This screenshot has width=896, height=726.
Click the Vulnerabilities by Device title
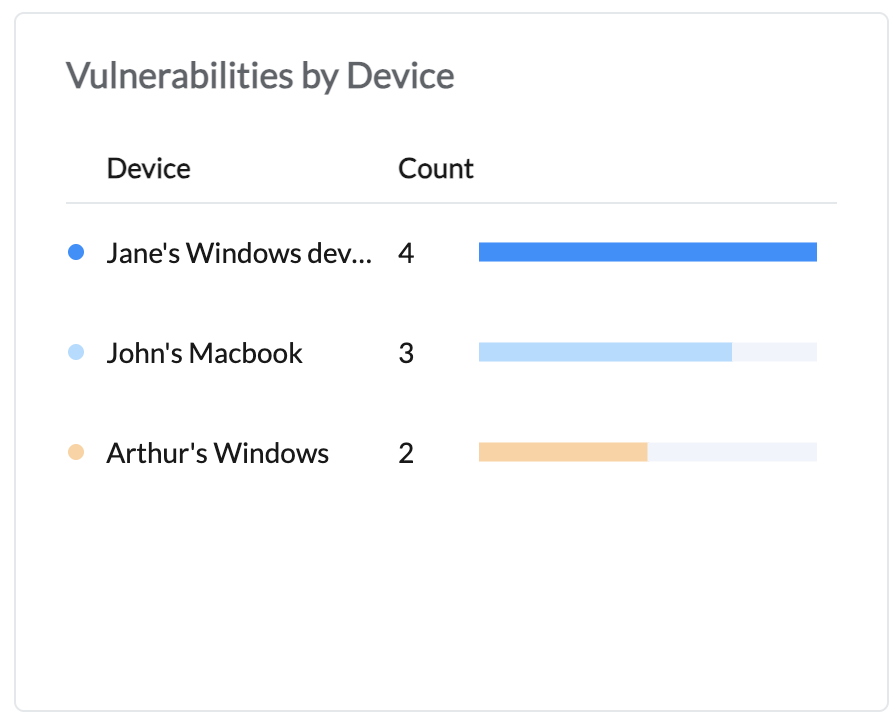point(260,75)
